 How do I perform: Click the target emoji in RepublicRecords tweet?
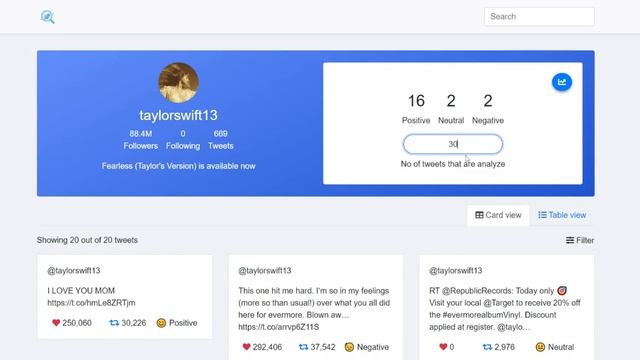(x=562, y=291)
